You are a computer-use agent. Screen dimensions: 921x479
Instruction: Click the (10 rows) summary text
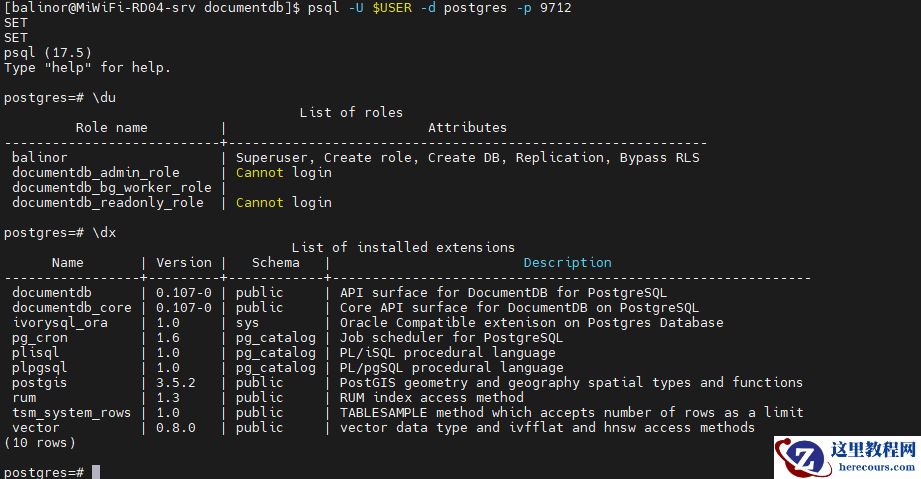40,442
